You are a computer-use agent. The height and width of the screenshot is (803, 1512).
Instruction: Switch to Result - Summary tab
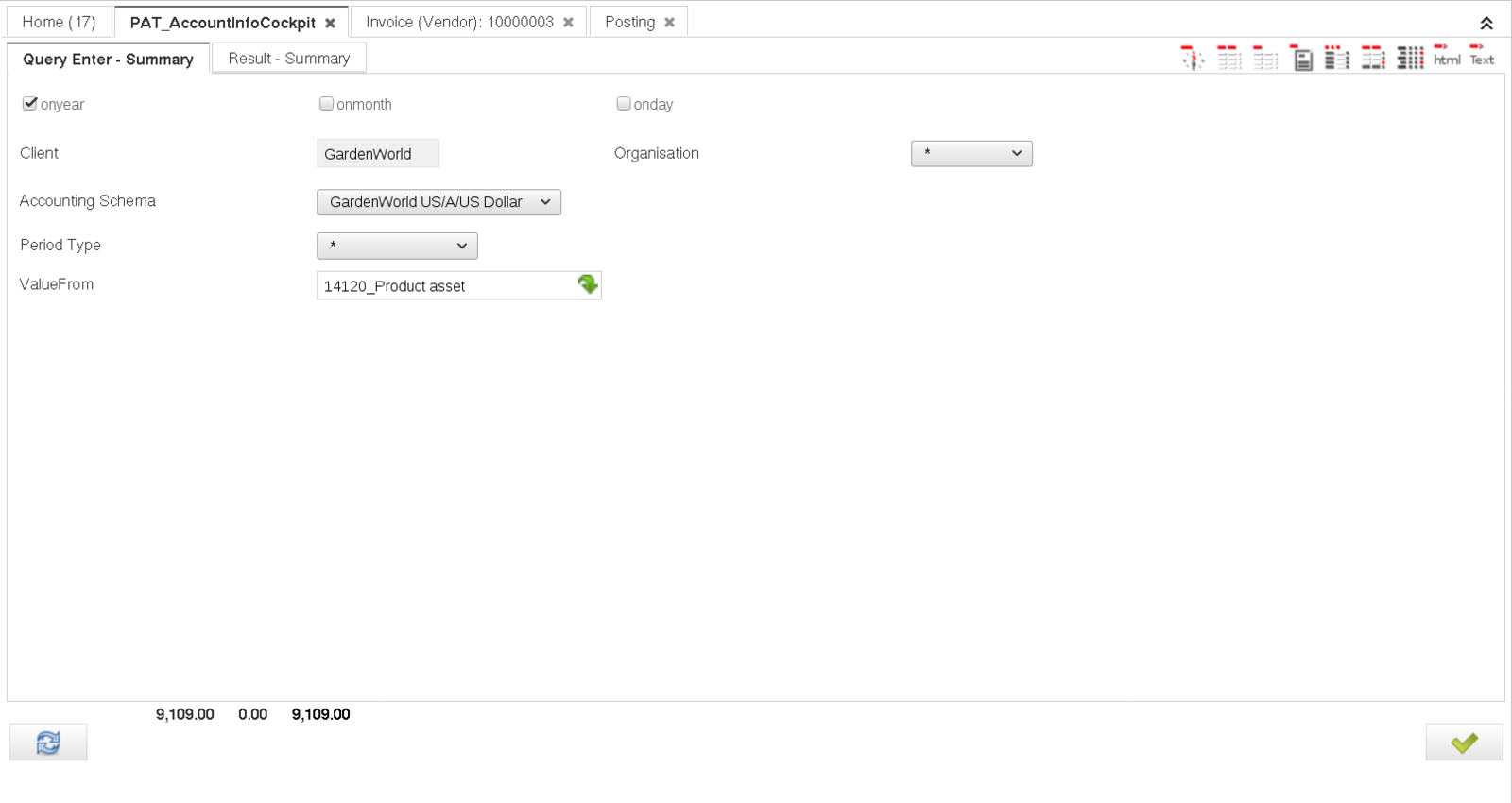[288, 59]
